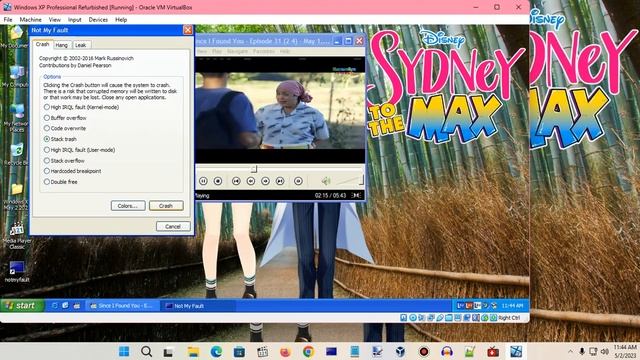Close the Not My Fault dialog

coord(188,30)
